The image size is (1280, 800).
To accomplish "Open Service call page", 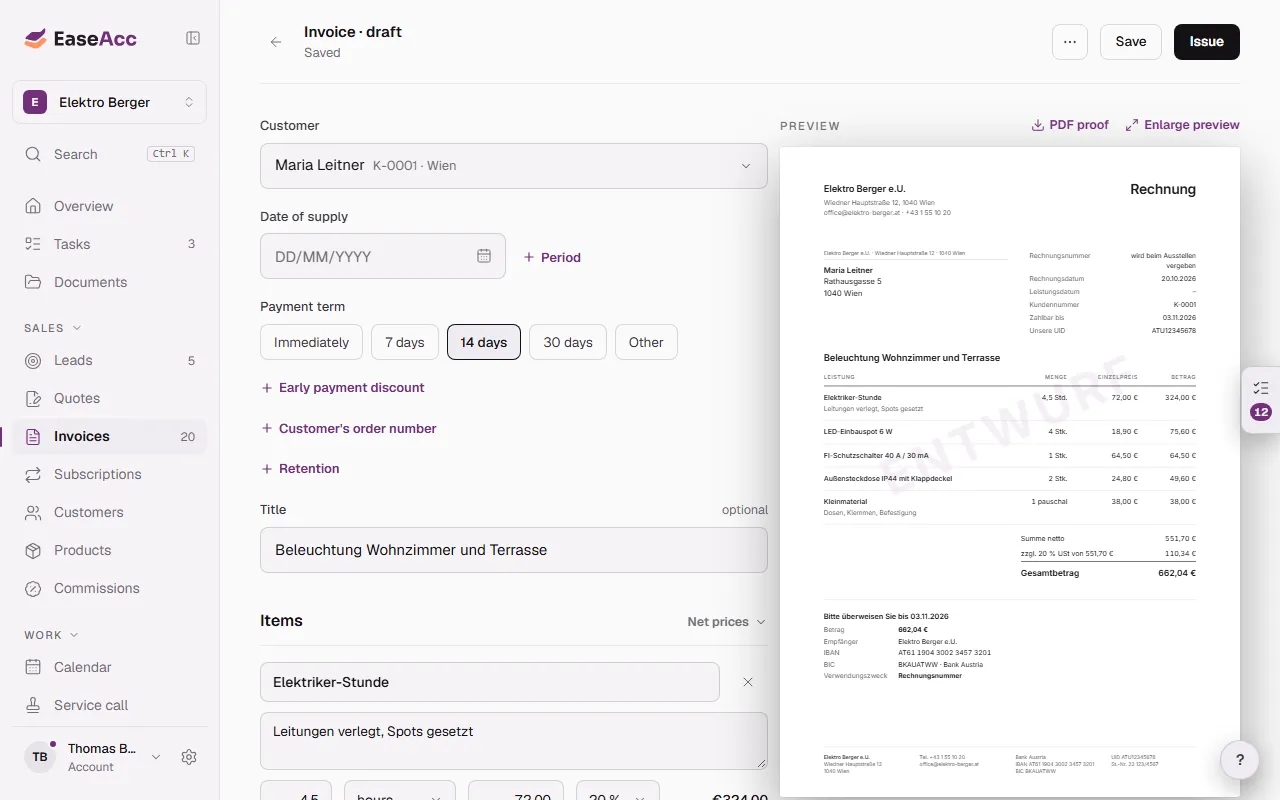I will 110,705.
